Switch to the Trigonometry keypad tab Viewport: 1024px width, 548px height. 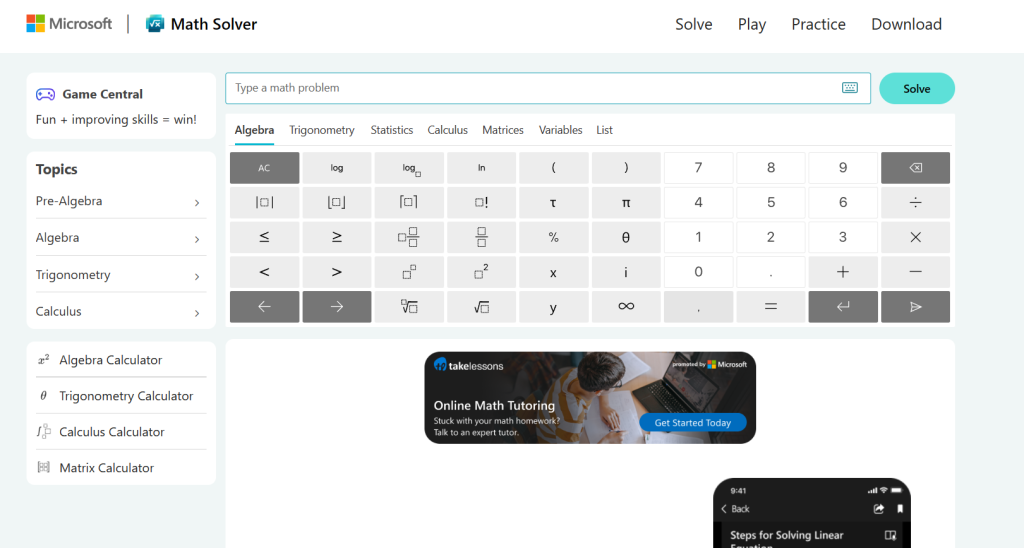[x=322, y=130]
